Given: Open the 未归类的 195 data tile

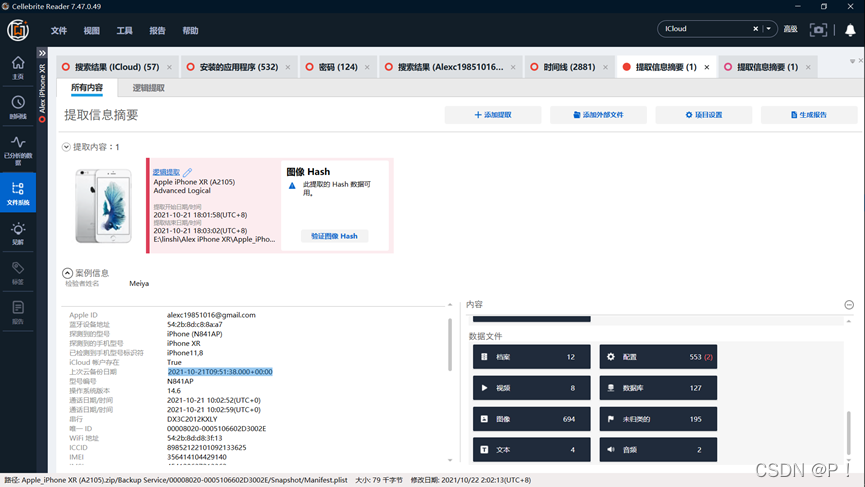Looking at the screenshot, I should (658, 419).
